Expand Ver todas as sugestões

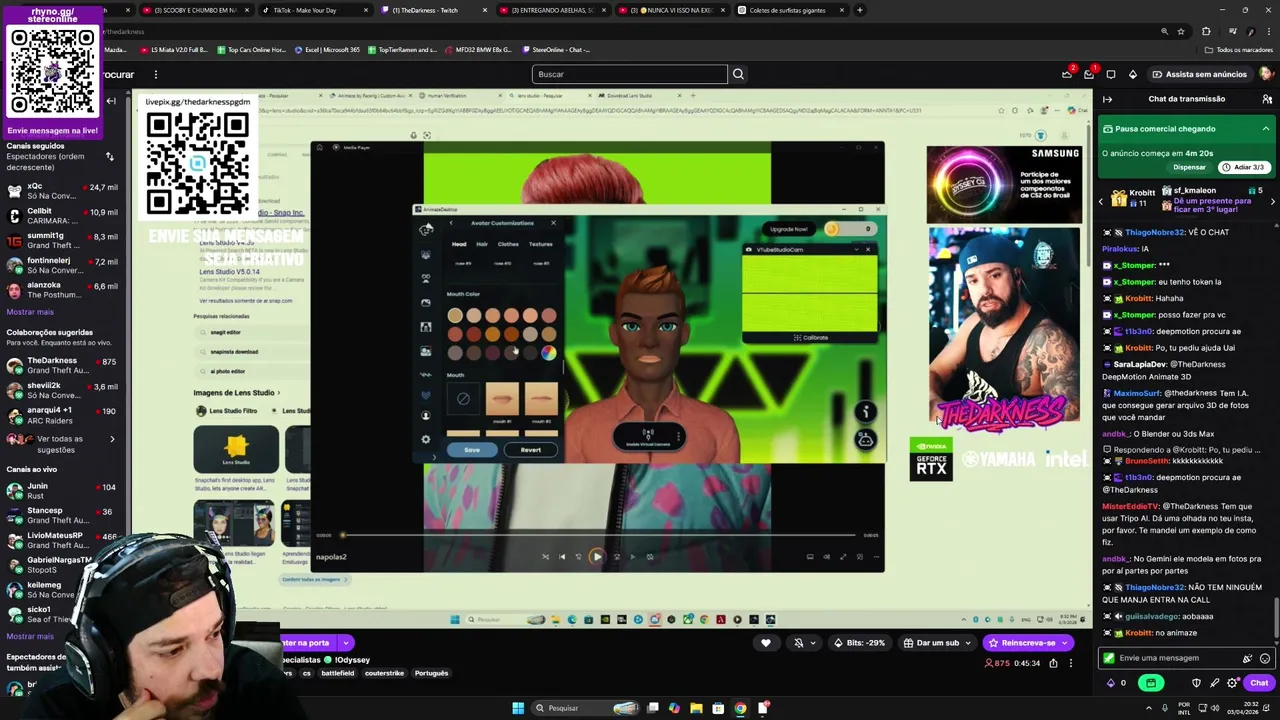click(60, 444)
